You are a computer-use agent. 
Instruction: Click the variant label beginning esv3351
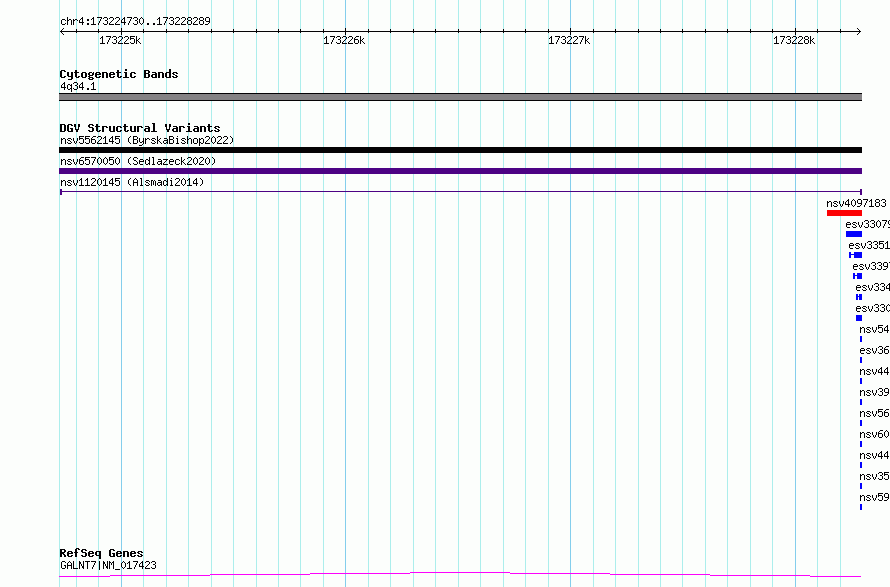tap(869, 245)
